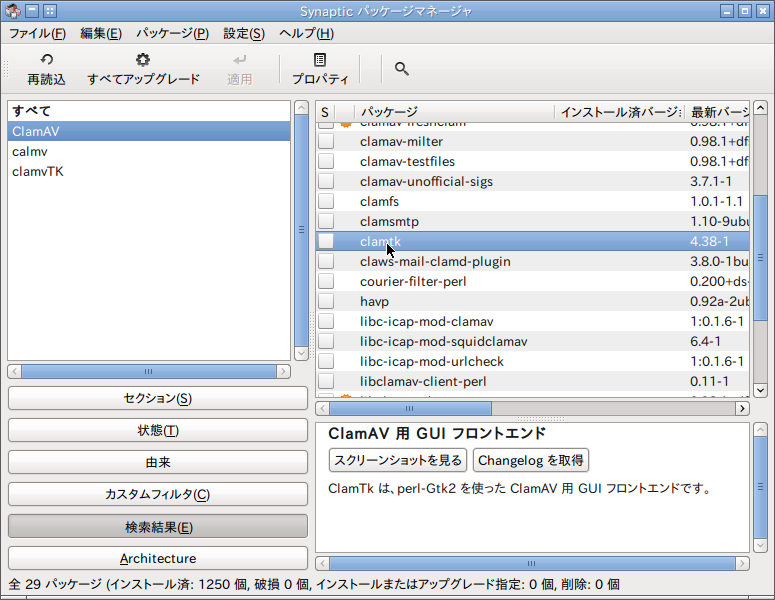775x600 pixels.
Task: Click the window shade button beside the app icon
Action: 32,10
